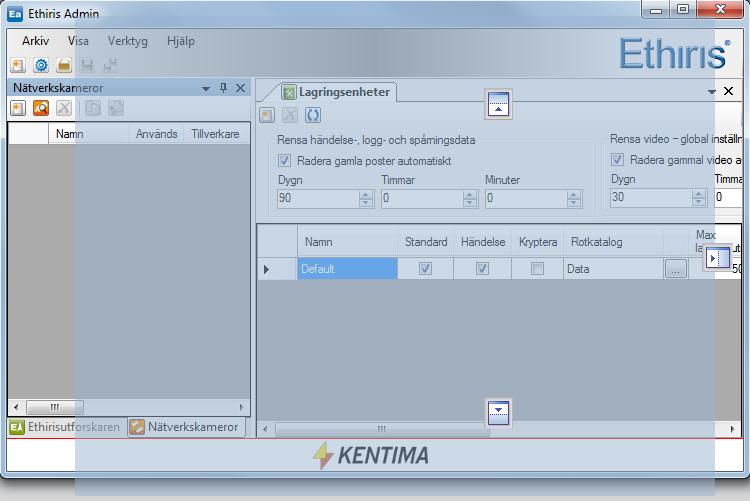The image size is (750, 501).
Task: Toggle Händelse checkbox in Default row
Action: 482,268
